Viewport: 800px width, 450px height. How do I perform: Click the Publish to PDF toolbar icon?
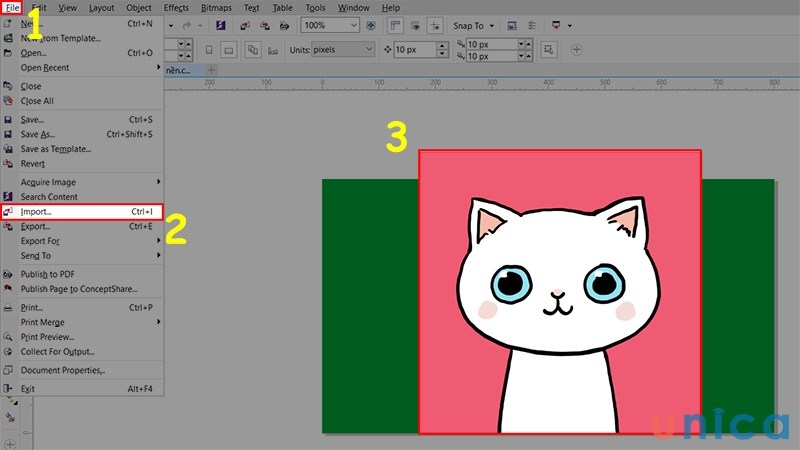[284, 25]
